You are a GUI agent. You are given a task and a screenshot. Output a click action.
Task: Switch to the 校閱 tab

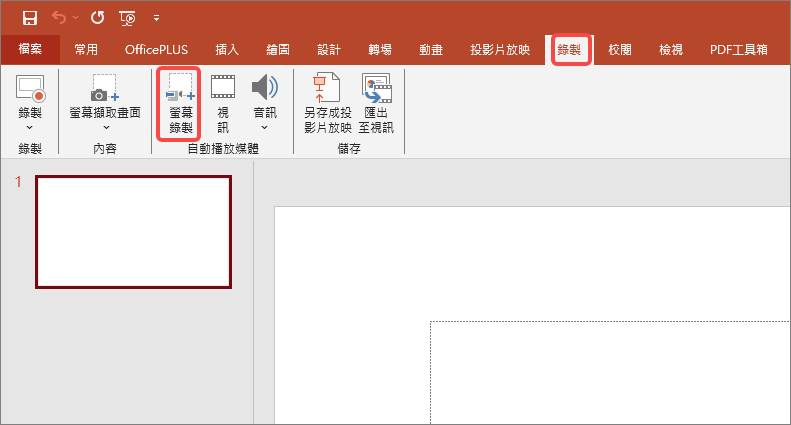click(619, 49)
